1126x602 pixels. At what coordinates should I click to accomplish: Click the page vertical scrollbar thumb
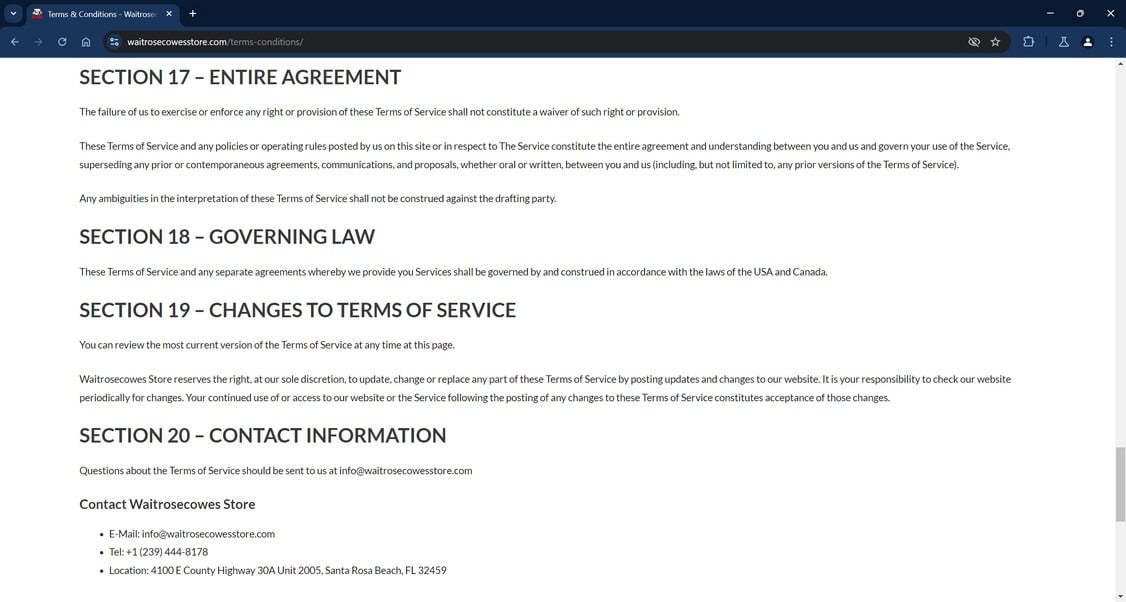[1120, 484]
